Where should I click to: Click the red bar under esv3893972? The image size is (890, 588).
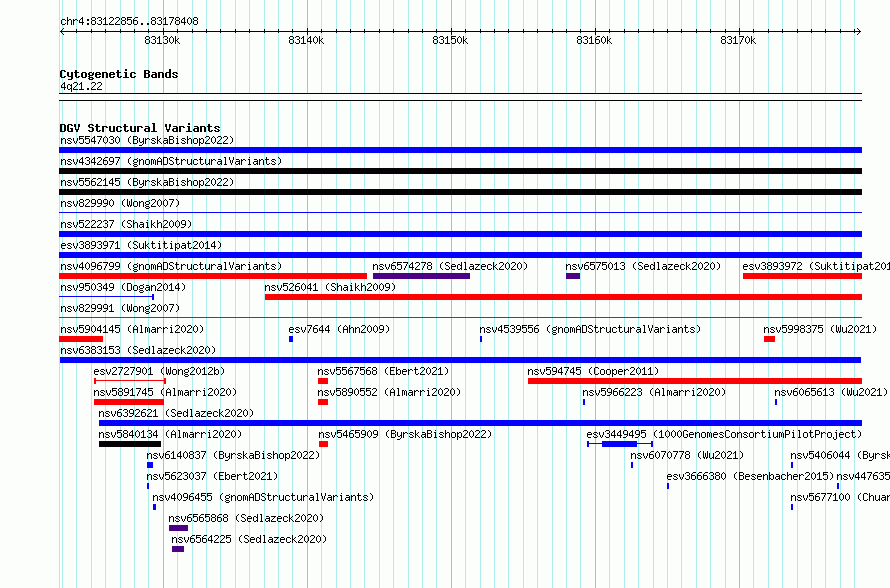802,276
